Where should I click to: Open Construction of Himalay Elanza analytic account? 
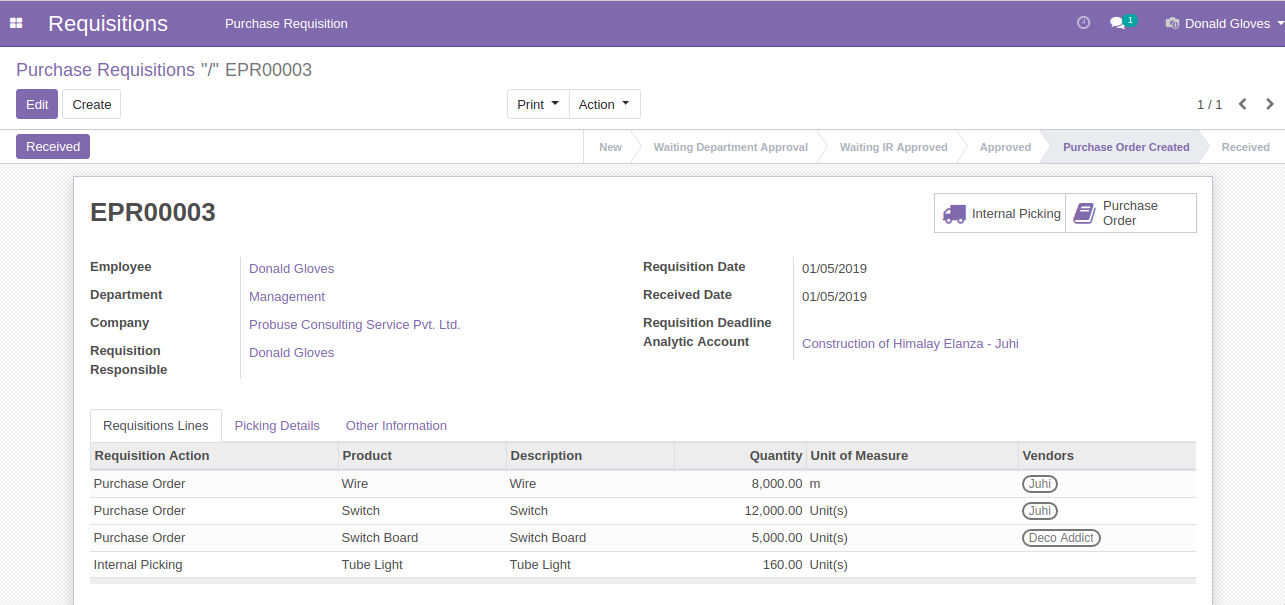coord(910,343)
